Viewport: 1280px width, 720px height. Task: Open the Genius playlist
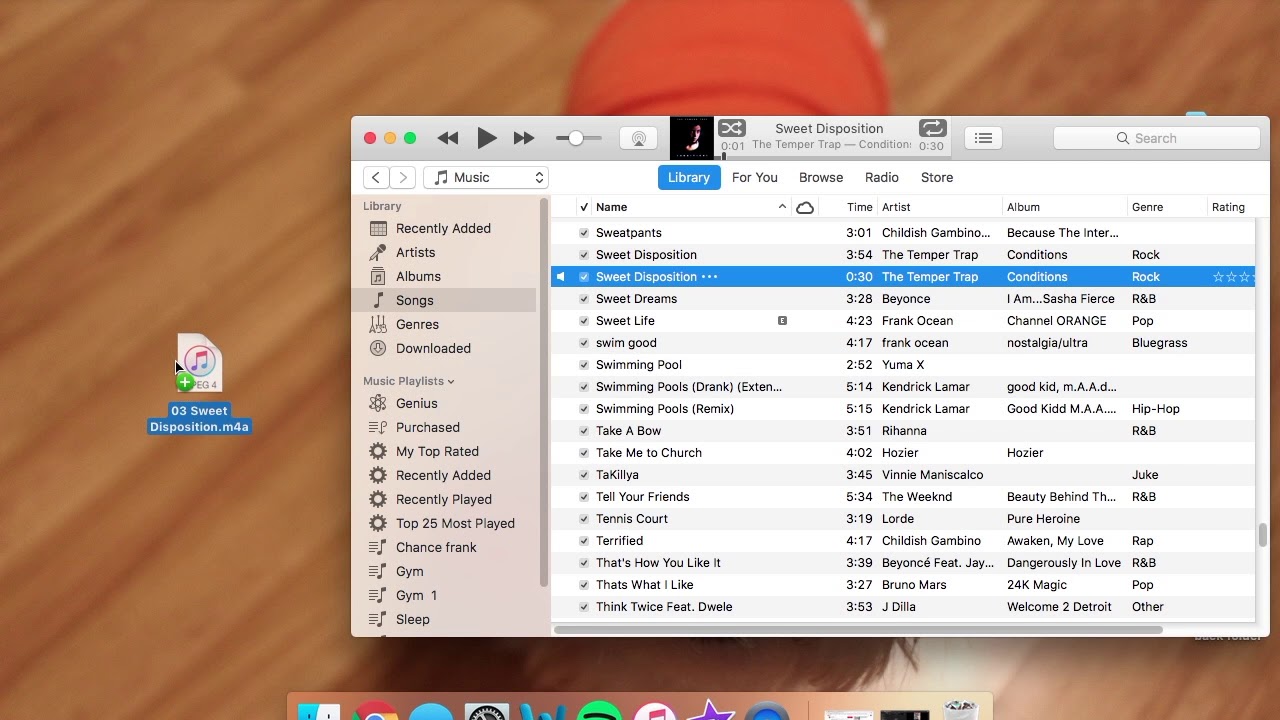point(416,403)
